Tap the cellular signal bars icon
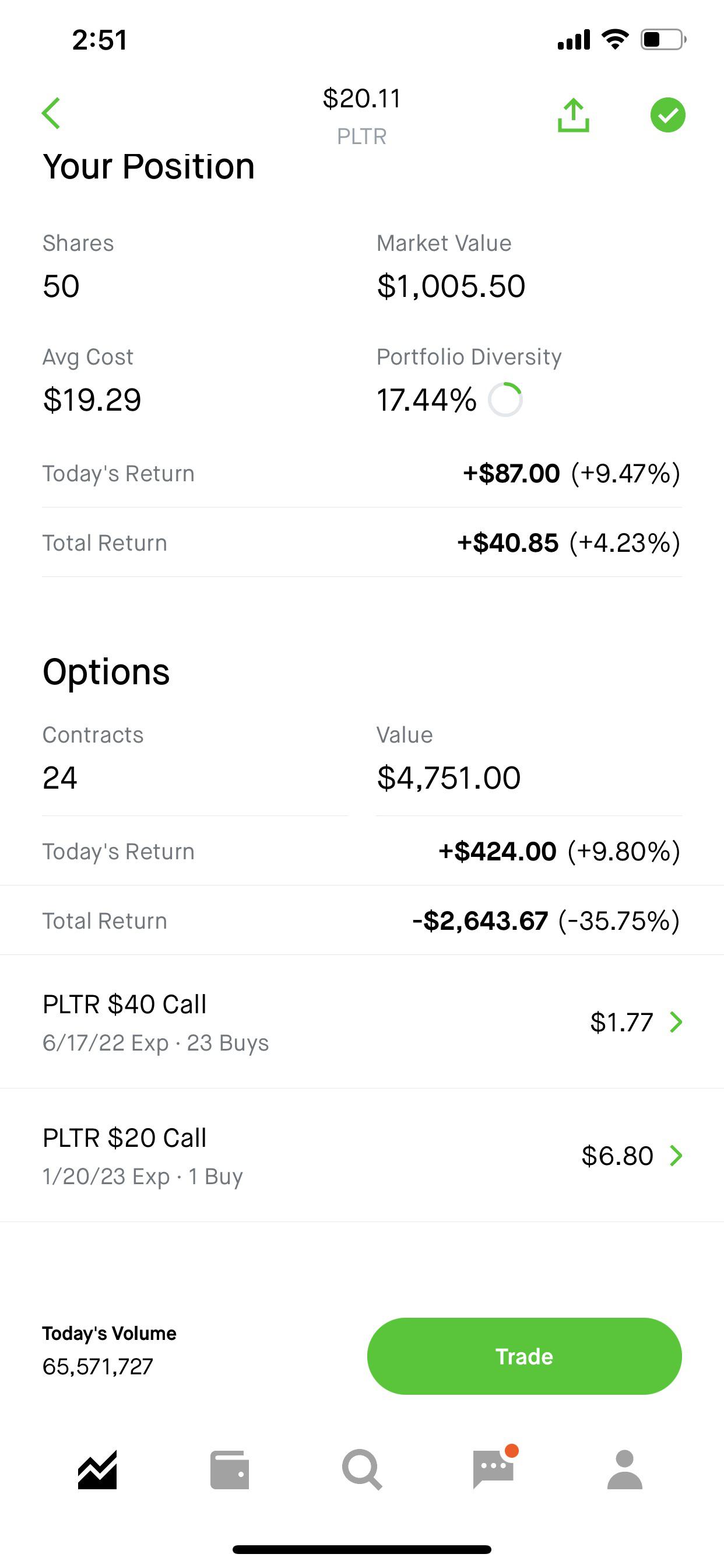The width and height of the screenshot is (724, 1568). click(x=574, y=40)
